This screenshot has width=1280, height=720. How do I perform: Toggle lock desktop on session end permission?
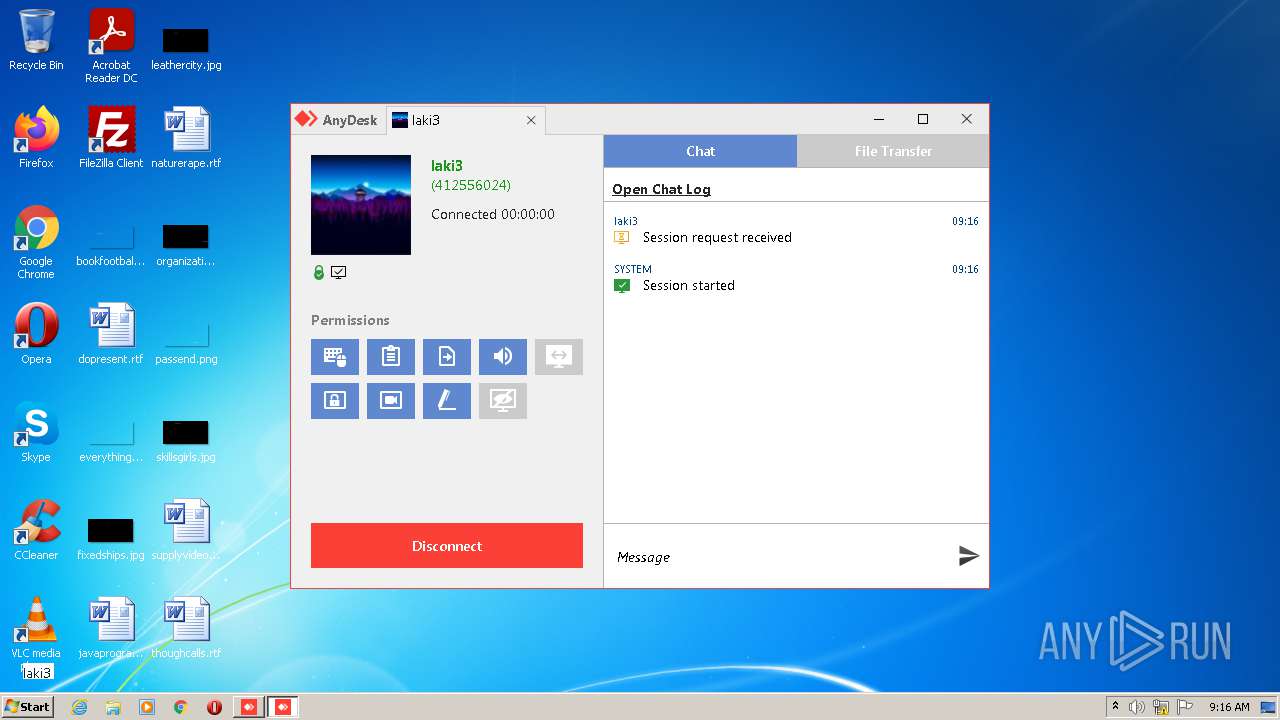coord(335,401)
